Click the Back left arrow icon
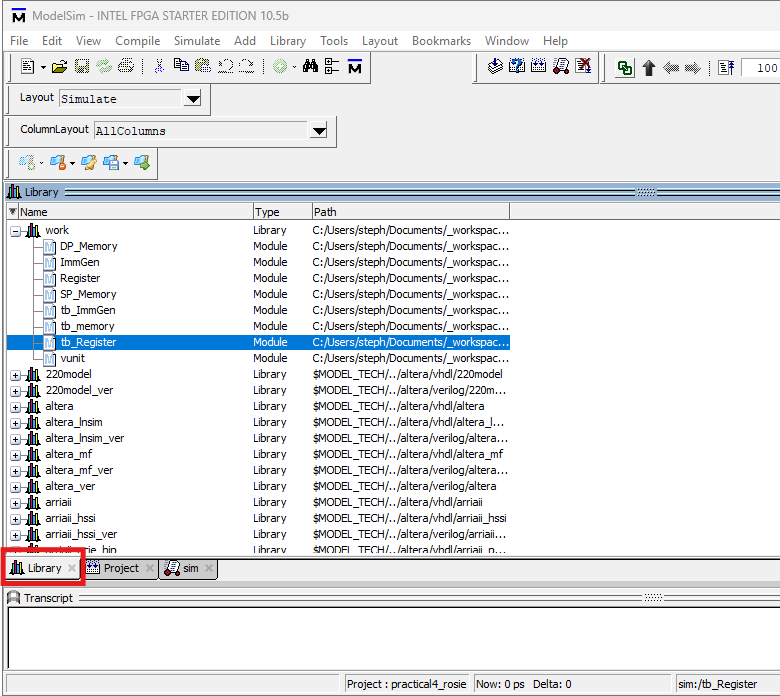 point(671,68)
